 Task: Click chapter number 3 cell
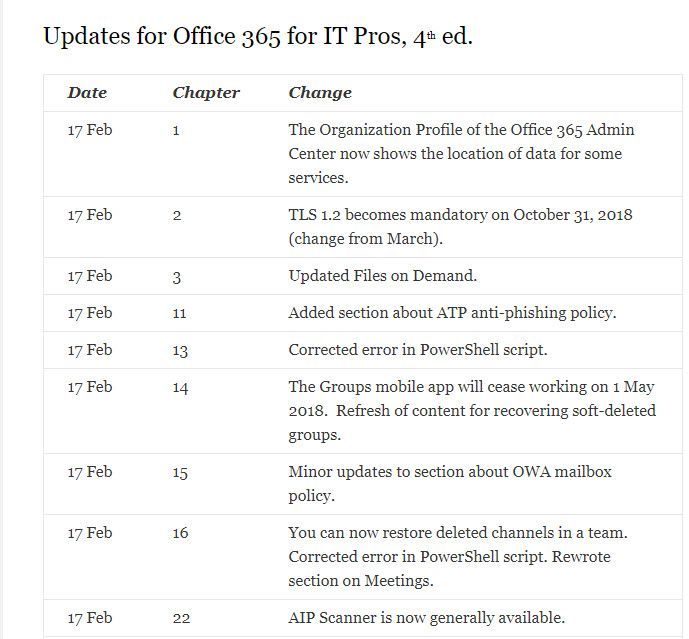(x=177, y=277)
